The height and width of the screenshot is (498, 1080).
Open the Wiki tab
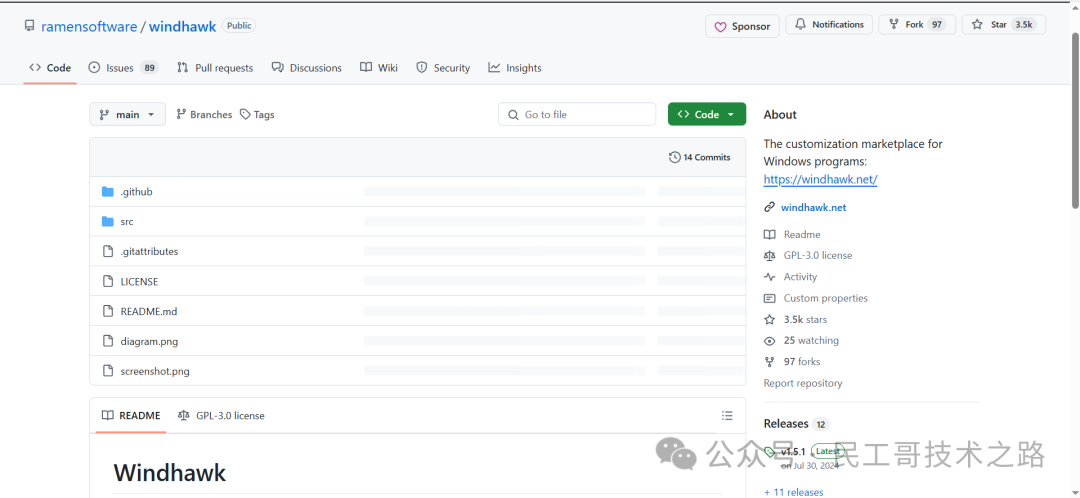[x=379, y=68]
